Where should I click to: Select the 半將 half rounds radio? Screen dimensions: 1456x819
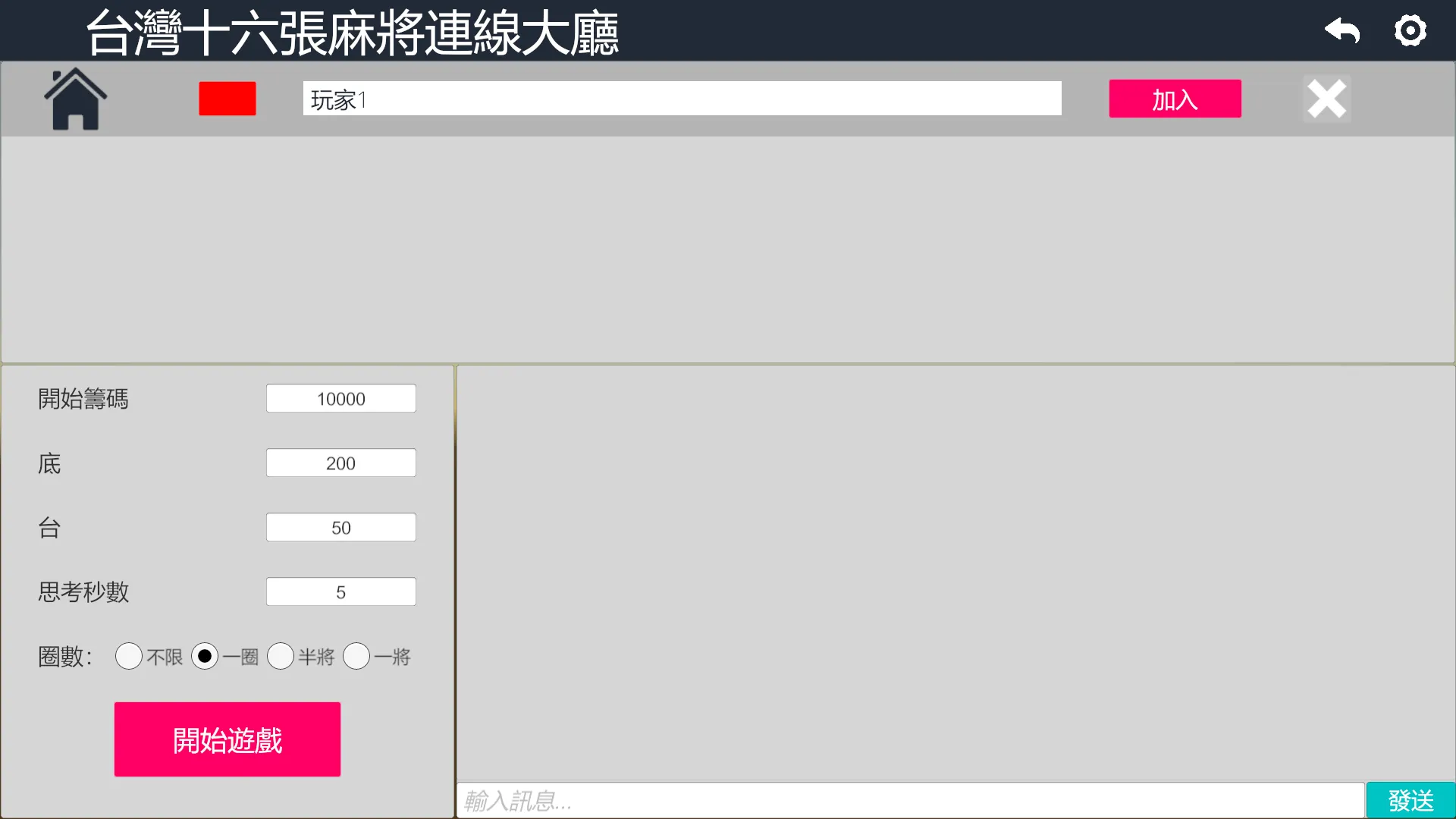[x=280, y=656]
